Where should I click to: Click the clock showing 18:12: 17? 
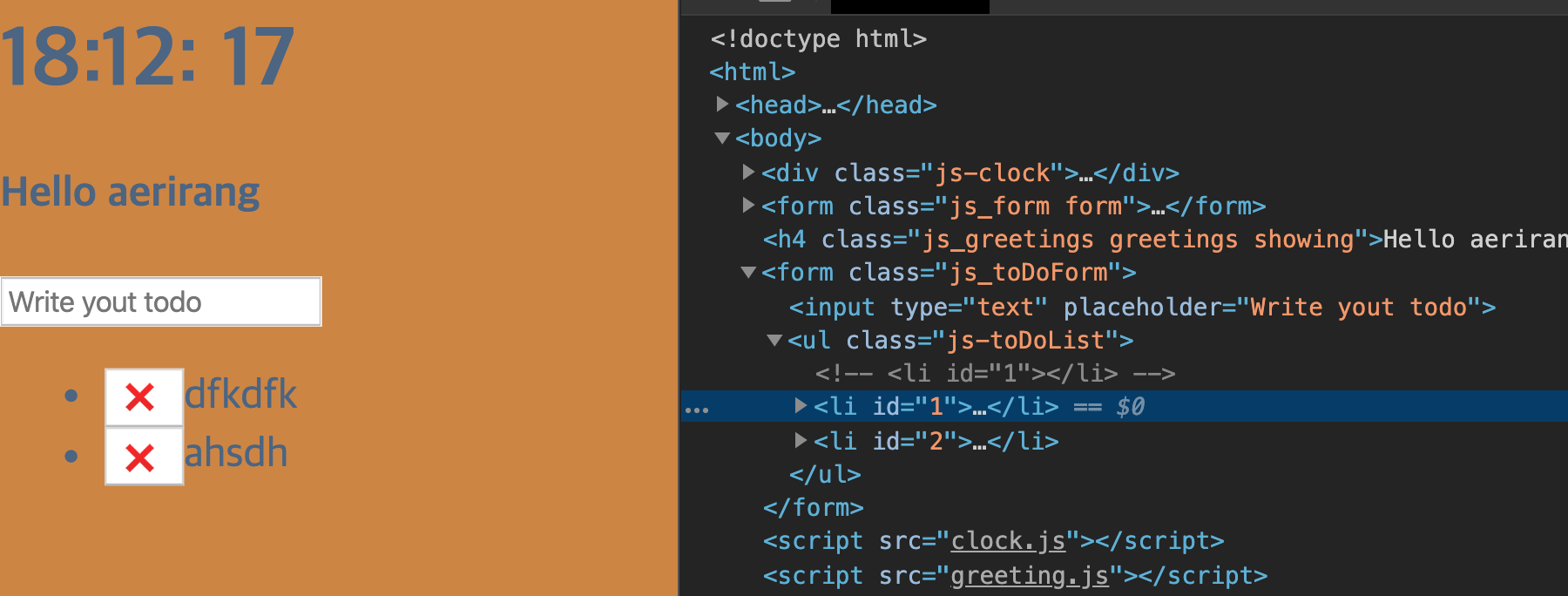coord(147,57)
